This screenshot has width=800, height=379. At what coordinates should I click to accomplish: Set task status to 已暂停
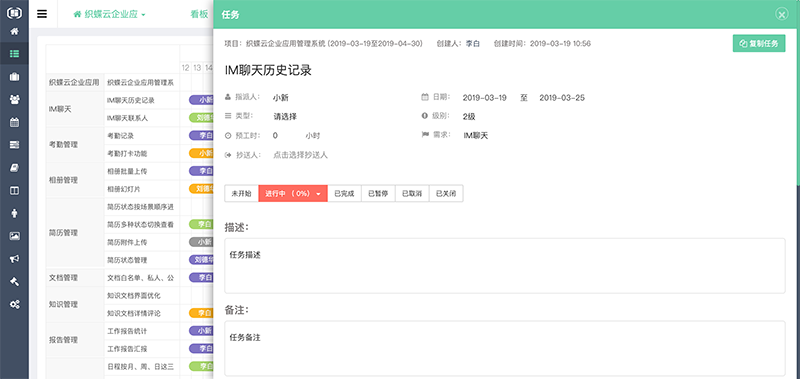point(378,194)
